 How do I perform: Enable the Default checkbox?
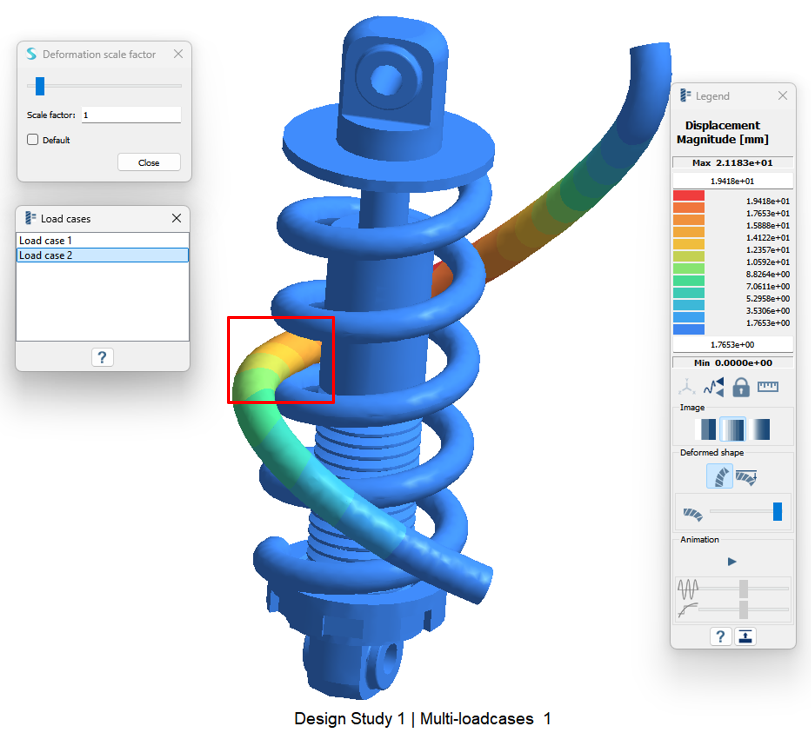pos(33,140)
